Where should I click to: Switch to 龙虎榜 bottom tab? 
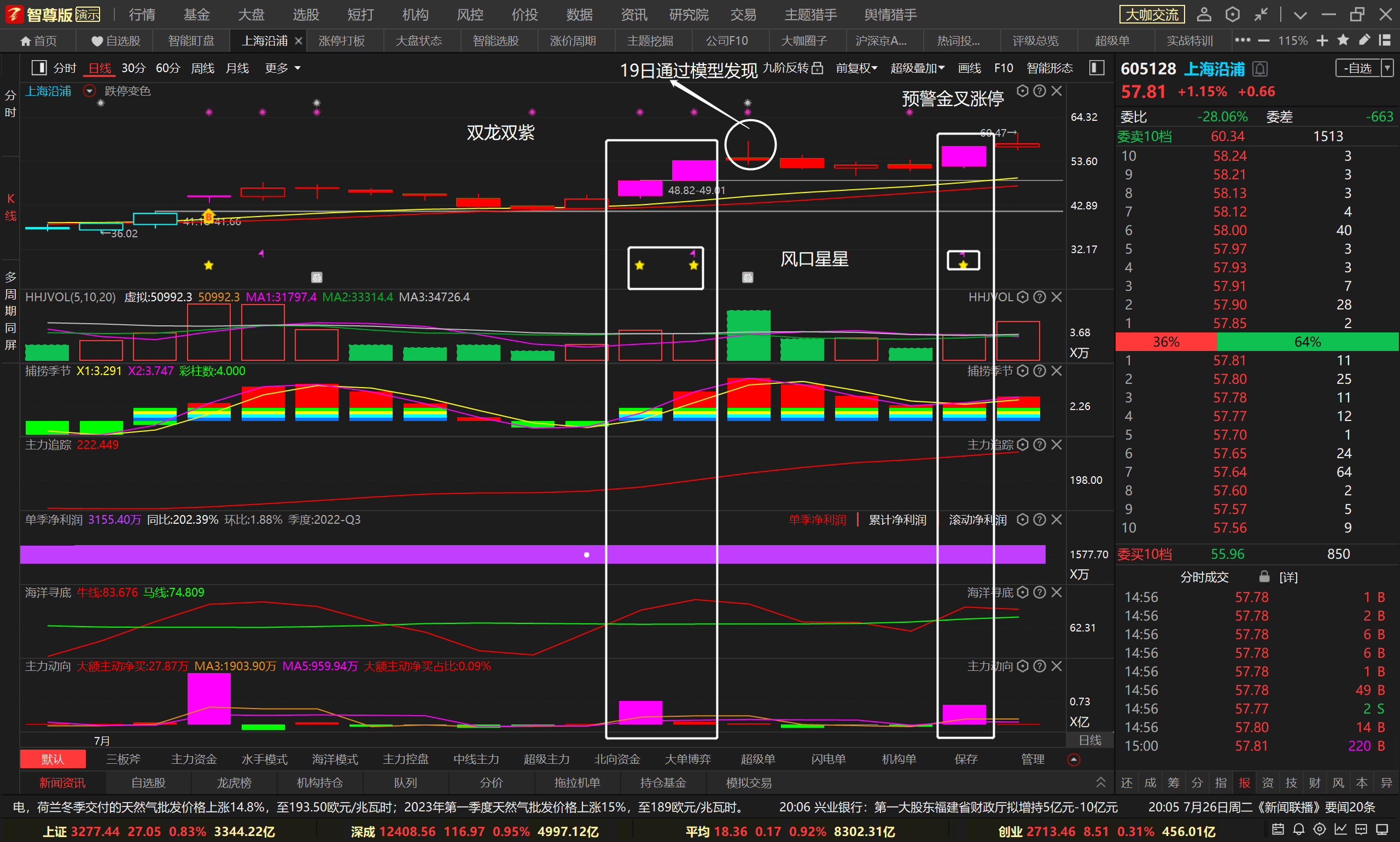(234, 783)
